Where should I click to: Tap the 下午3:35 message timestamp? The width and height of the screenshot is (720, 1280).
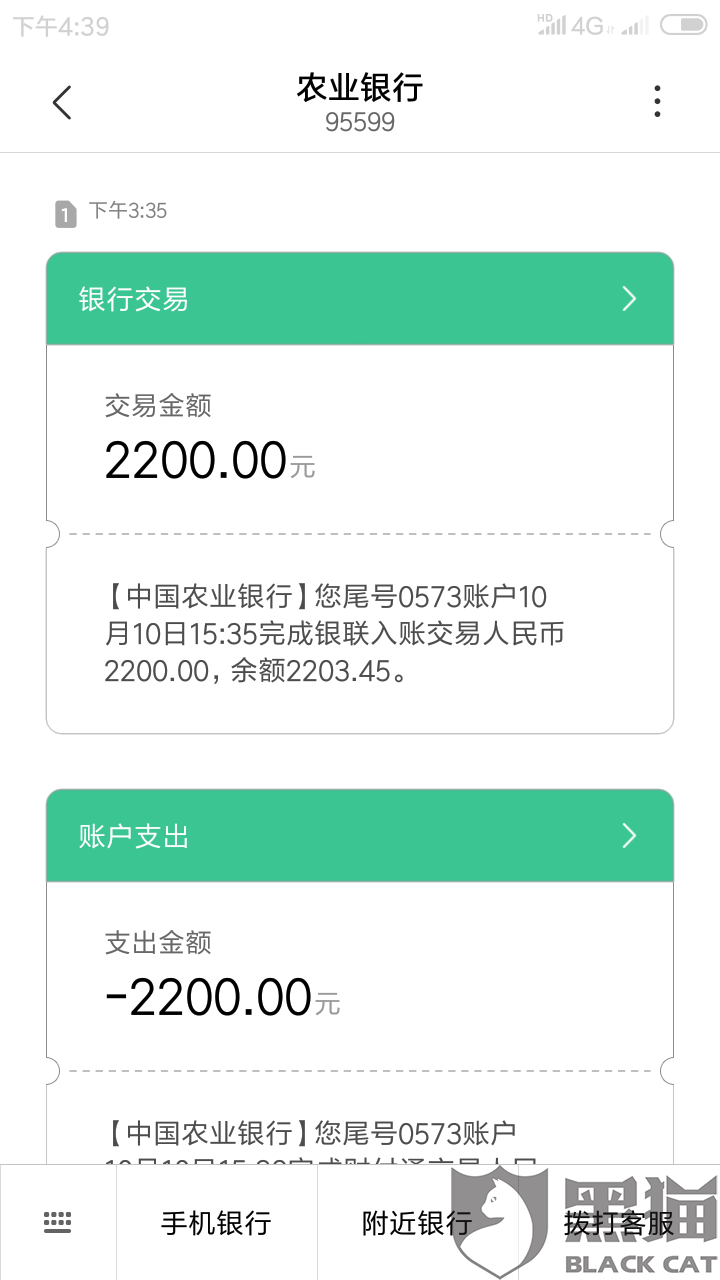click(x=128, y=211)
